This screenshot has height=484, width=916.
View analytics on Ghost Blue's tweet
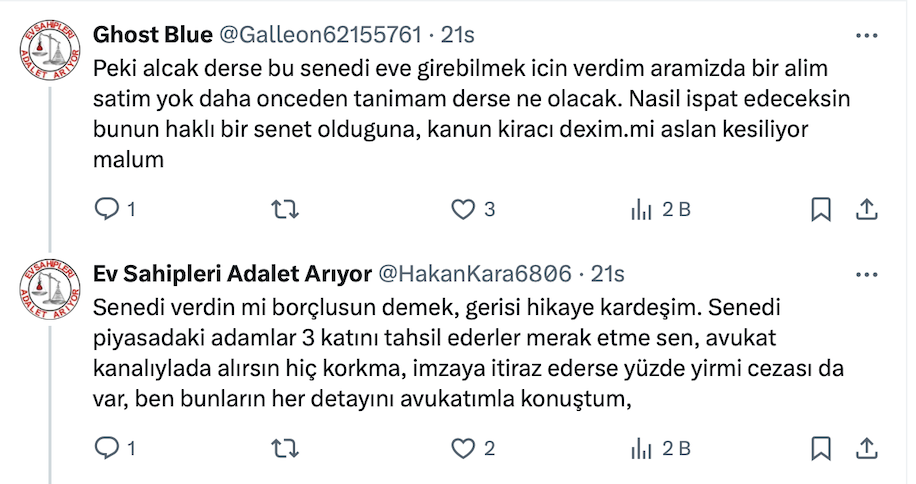click(640, 209)
